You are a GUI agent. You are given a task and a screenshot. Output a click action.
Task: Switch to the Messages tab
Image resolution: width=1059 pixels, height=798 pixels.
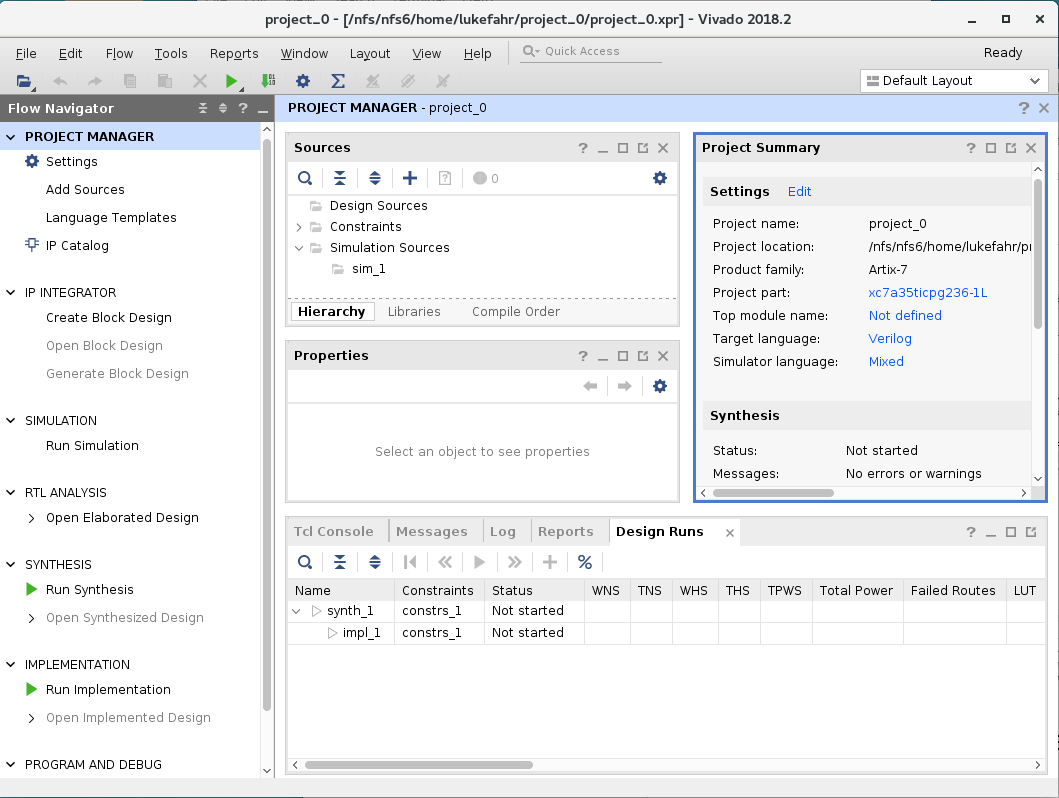pyautogui.click(x=432, y=531)
